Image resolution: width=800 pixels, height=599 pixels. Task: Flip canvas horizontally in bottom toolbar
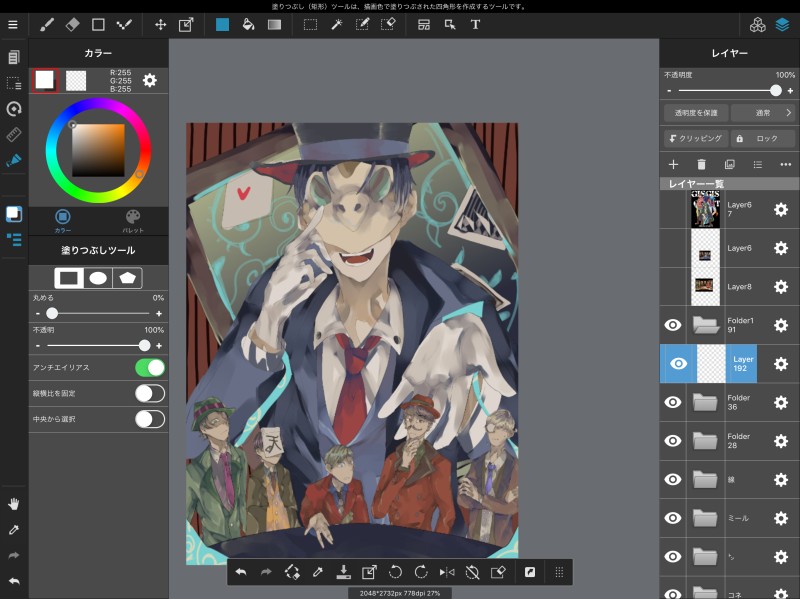(447, 572)
